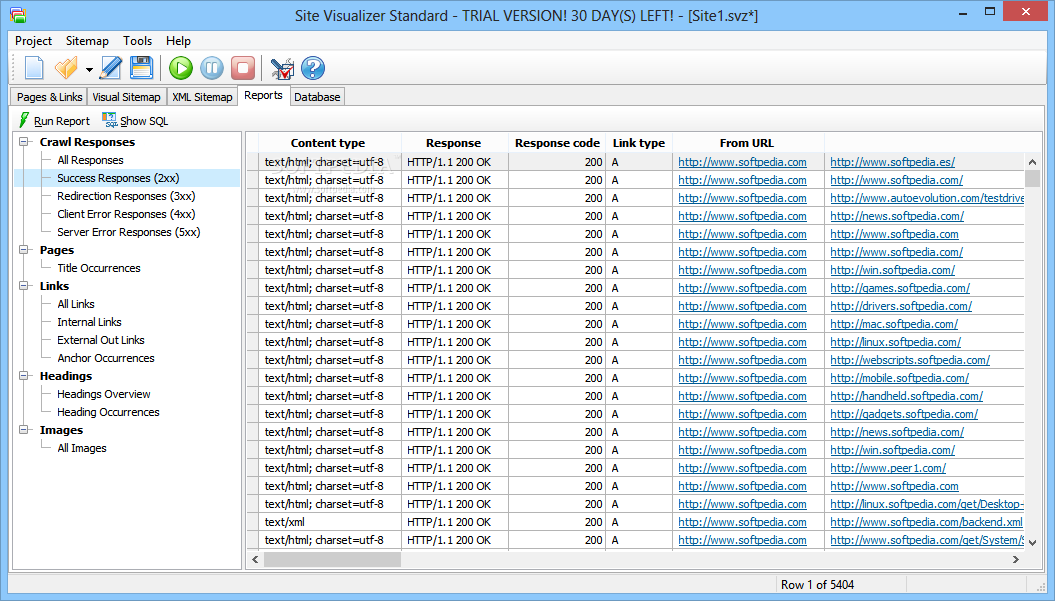Image resolution: width=1055 pixels, height=601 pixels.
Task: Collapse the Images tree node
Action: pos(24,430)
